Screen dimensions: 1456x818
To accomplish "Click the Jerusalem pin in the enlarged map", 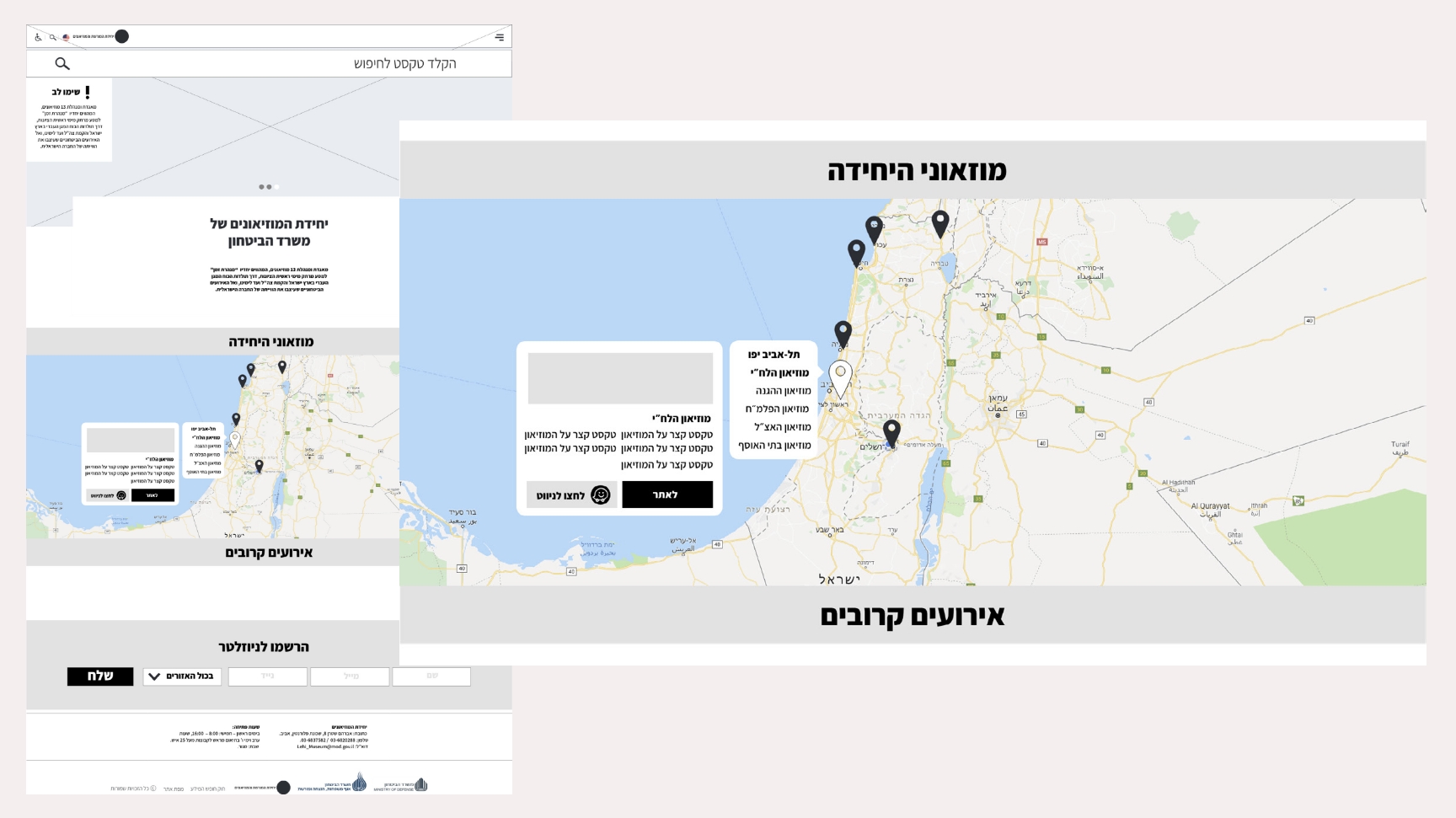I will (x=891, y=434).
